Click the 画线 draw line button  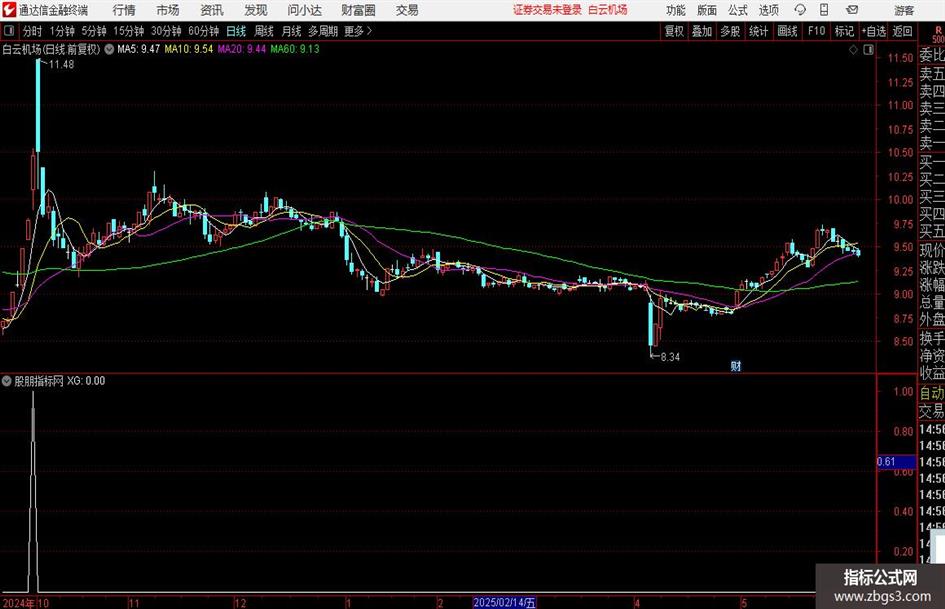pyautogui.click(x=787, y=31)
